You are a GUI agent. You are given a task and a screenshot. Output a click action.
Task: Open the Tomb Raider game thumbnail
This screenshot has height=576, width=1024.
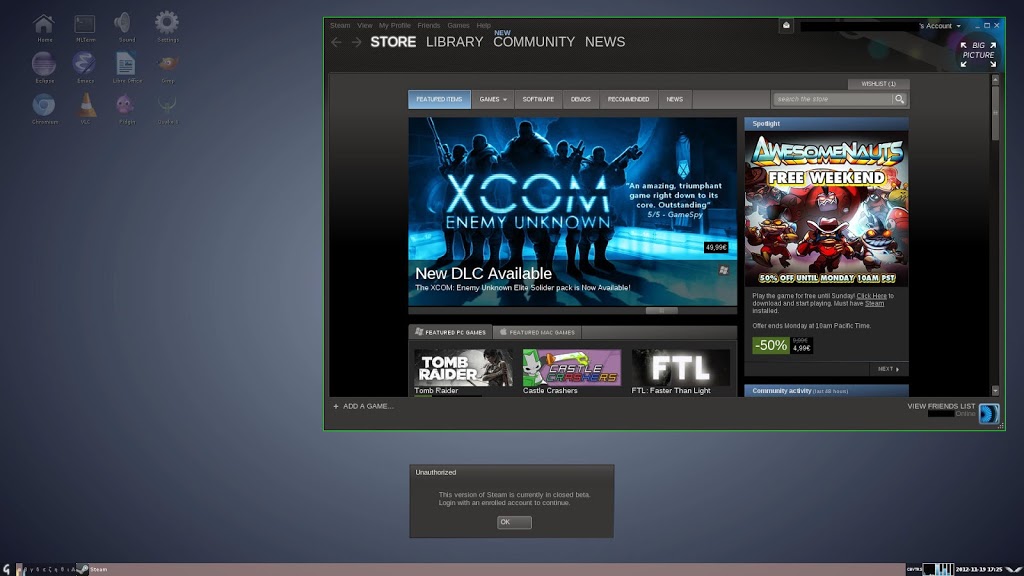point(463,368)
